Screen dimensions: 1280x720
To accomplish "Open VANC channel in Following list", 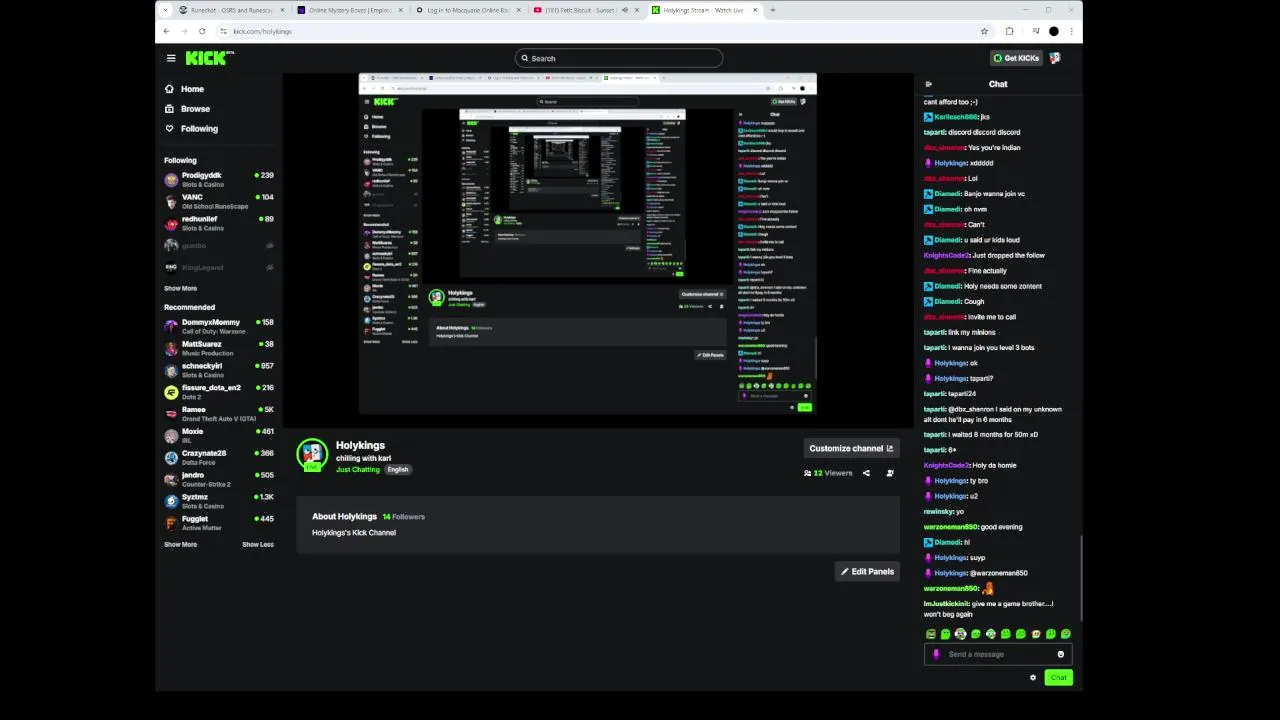I will click(219, 202).
